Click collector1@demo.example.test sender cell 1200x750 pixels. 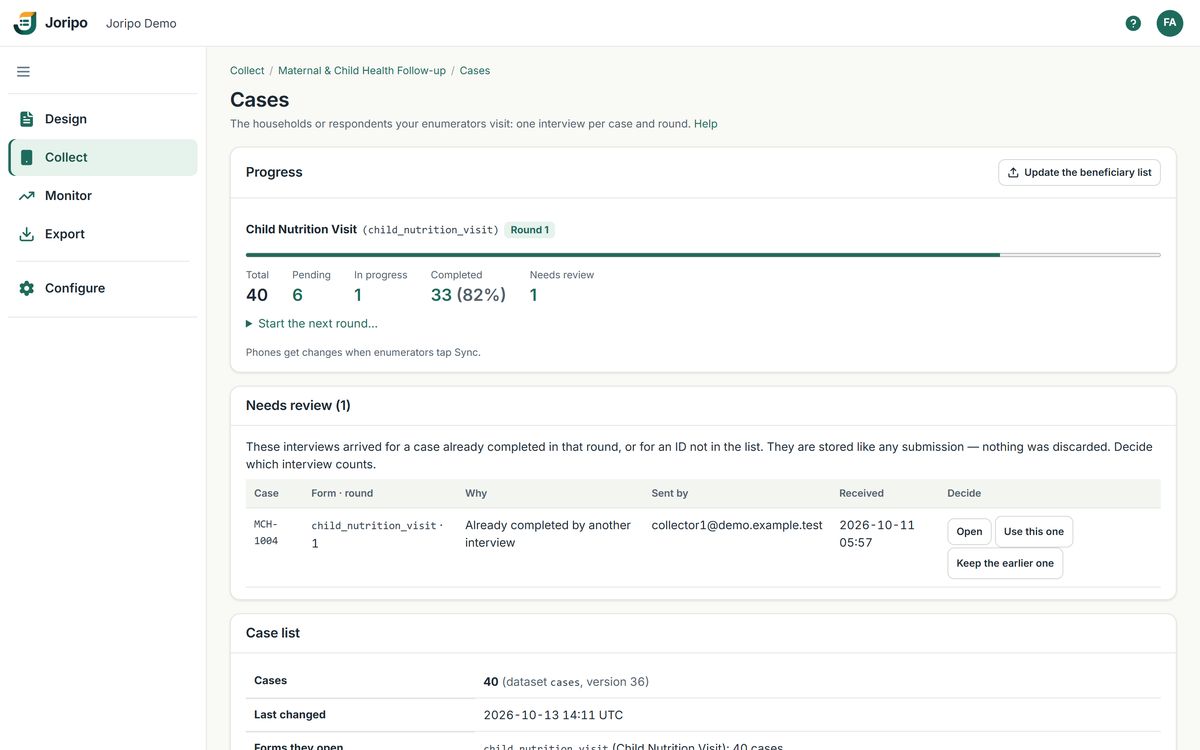pos(737,525)
